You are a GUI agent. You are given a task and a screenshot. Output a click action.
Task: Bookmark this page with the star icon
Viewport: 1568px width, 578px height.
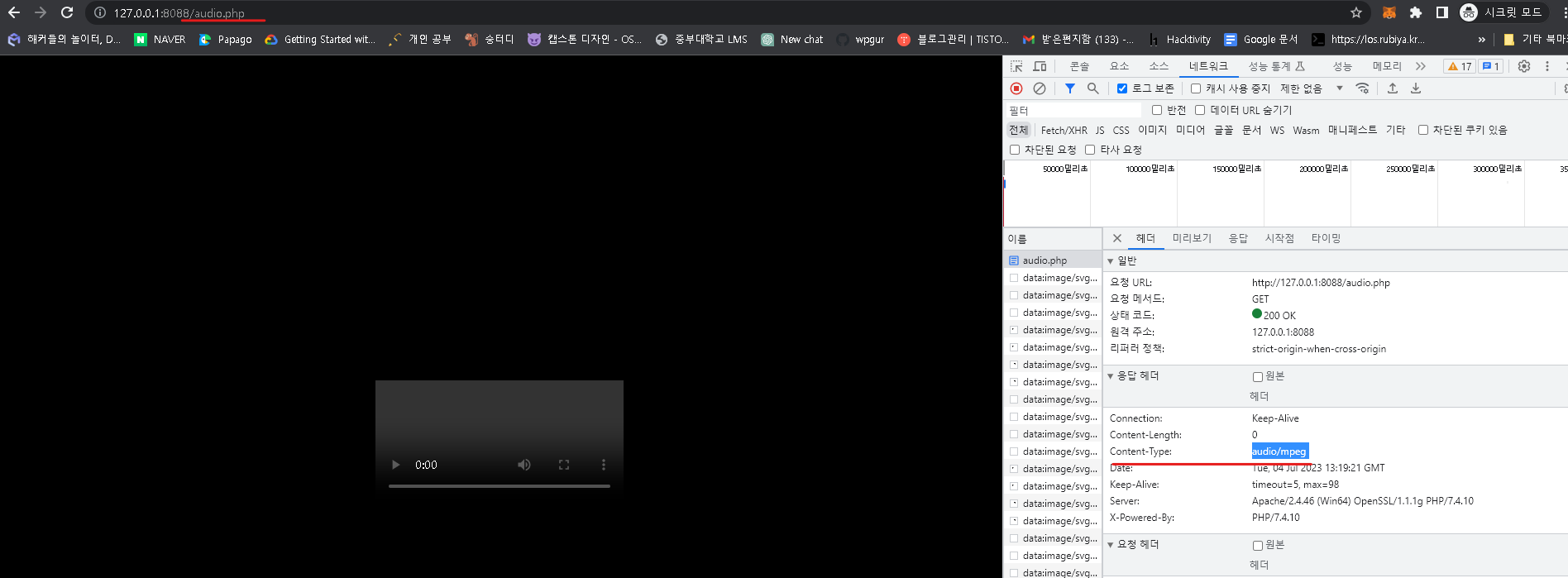[1356, 12]
